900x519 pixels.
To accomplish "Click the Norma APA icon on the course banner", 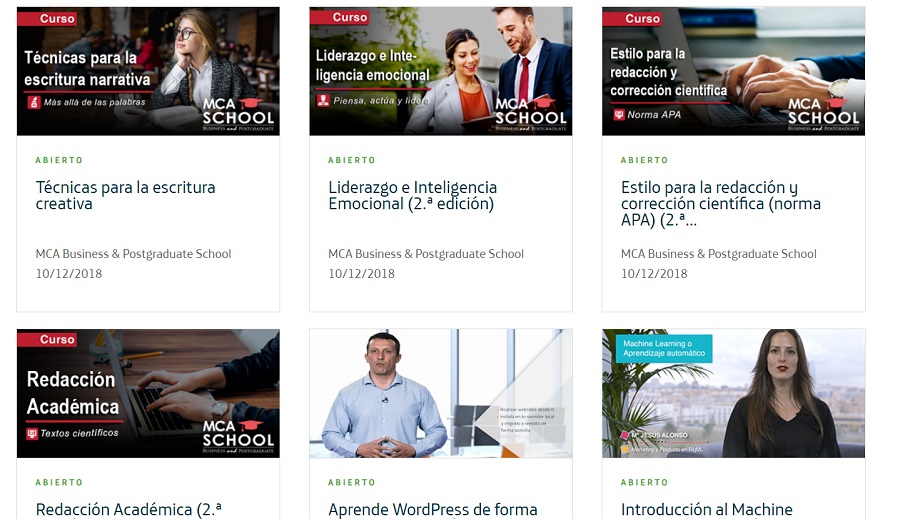I will (619, 115).
